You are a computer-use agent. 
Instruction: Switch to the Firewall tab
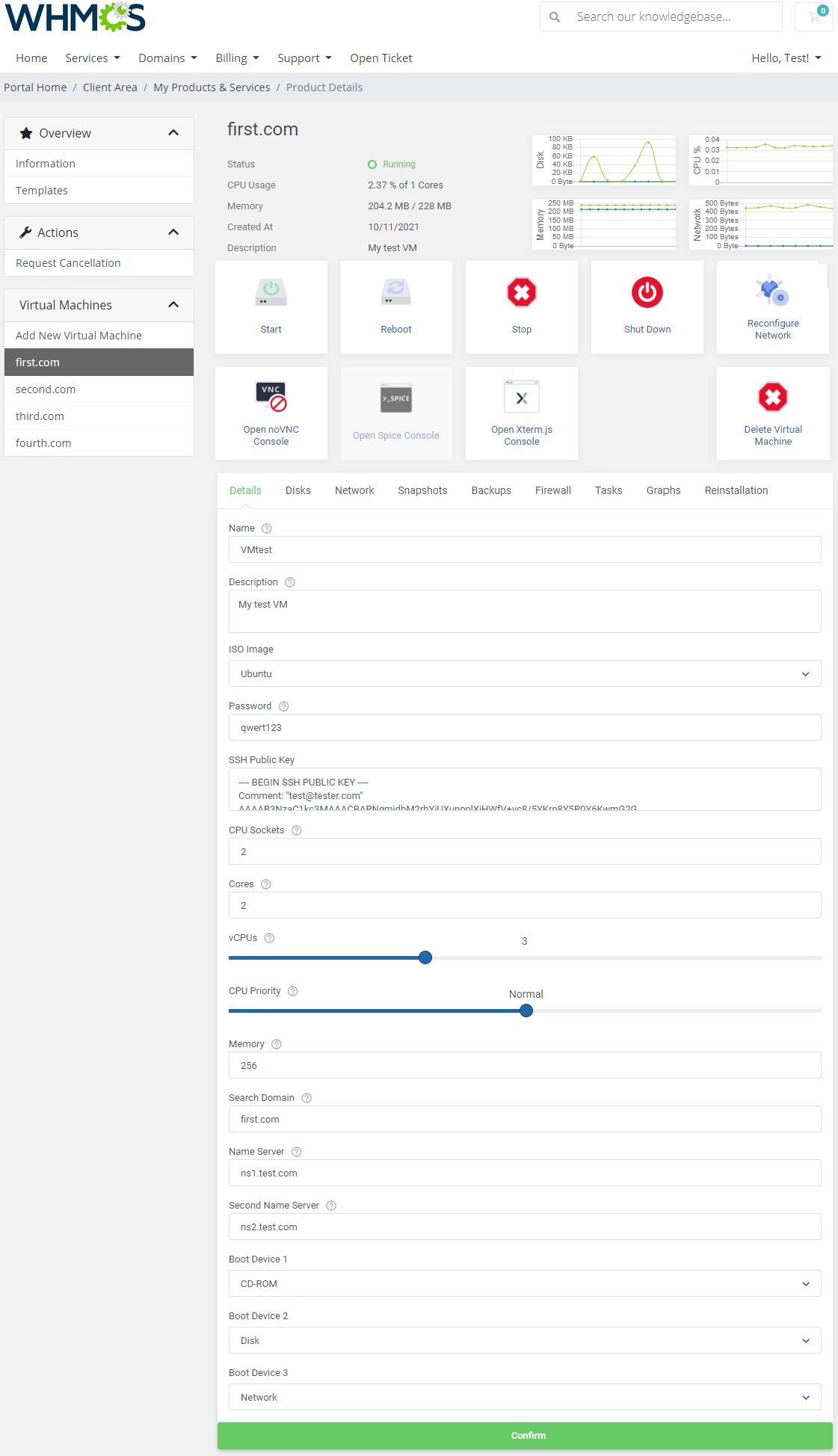click(553, 490)
